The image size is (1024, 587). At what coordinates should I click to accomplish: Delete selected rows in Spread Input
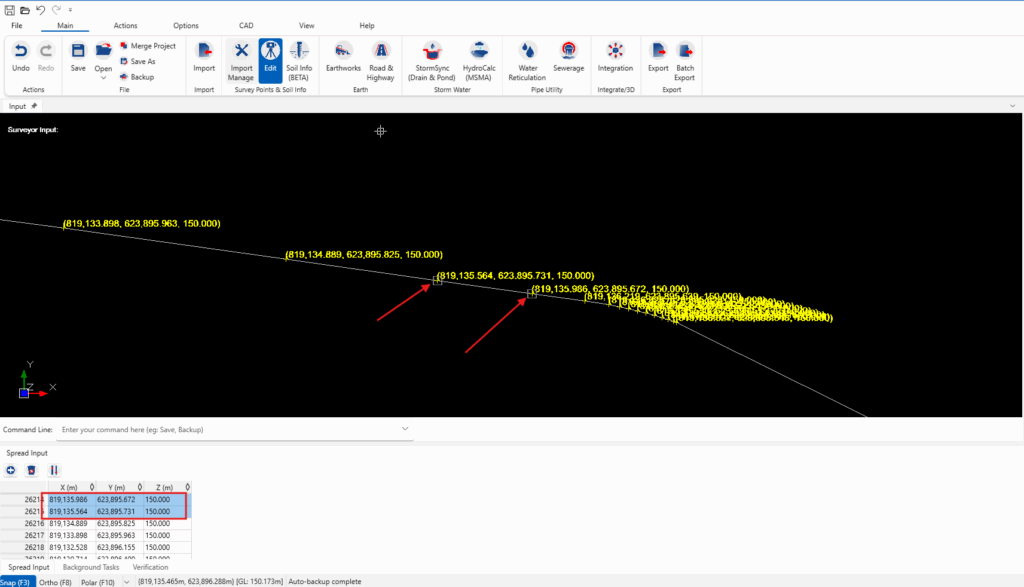tap(32, 470)
